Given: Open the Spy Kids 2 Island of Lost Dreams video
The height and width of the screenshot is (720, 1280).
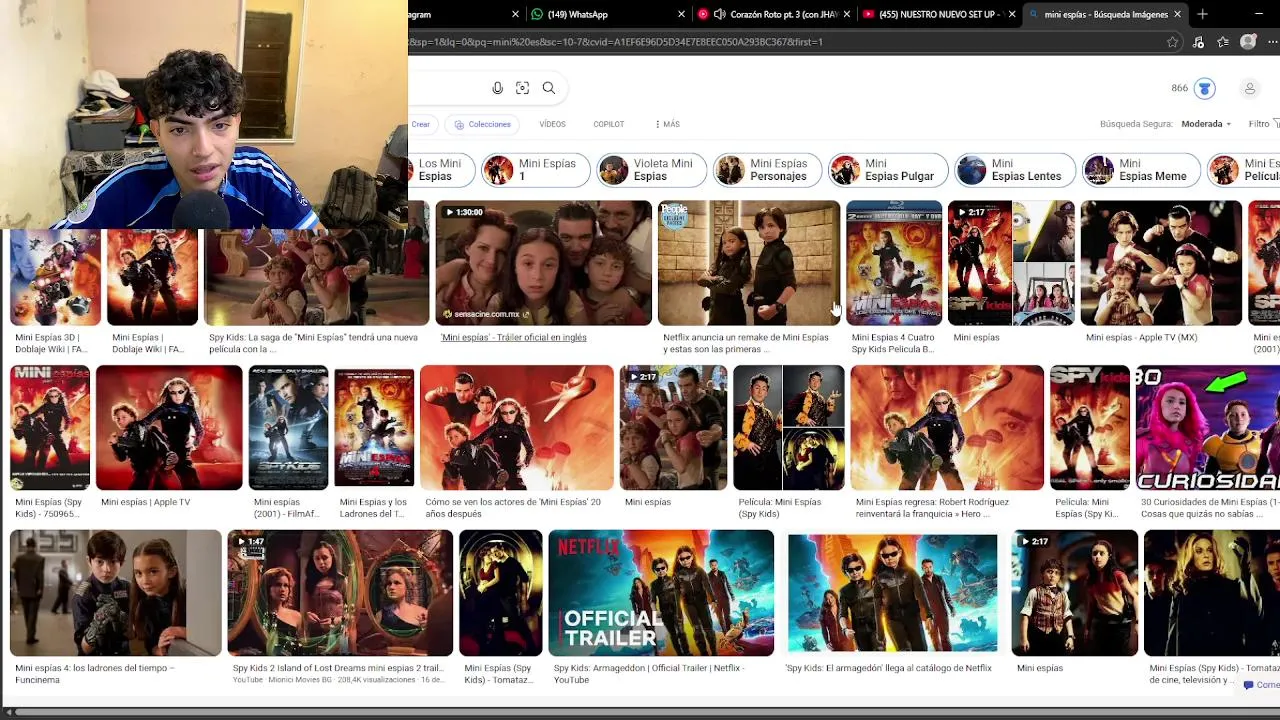Looking at the screenshot, I should point(340,593).
